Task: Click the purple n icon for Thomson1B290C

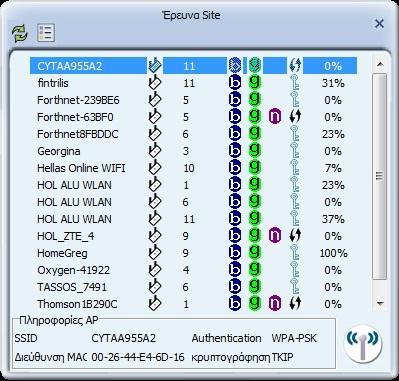Action: pyautogui.click(x=275, y=304)
